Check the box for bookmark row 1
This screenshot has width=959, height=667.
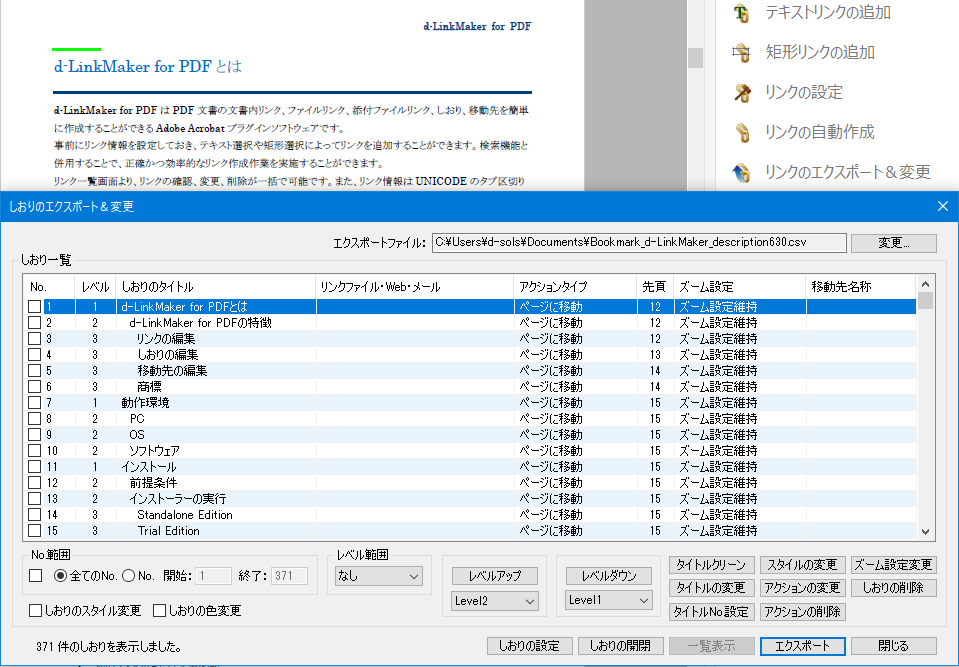point(35,307)
